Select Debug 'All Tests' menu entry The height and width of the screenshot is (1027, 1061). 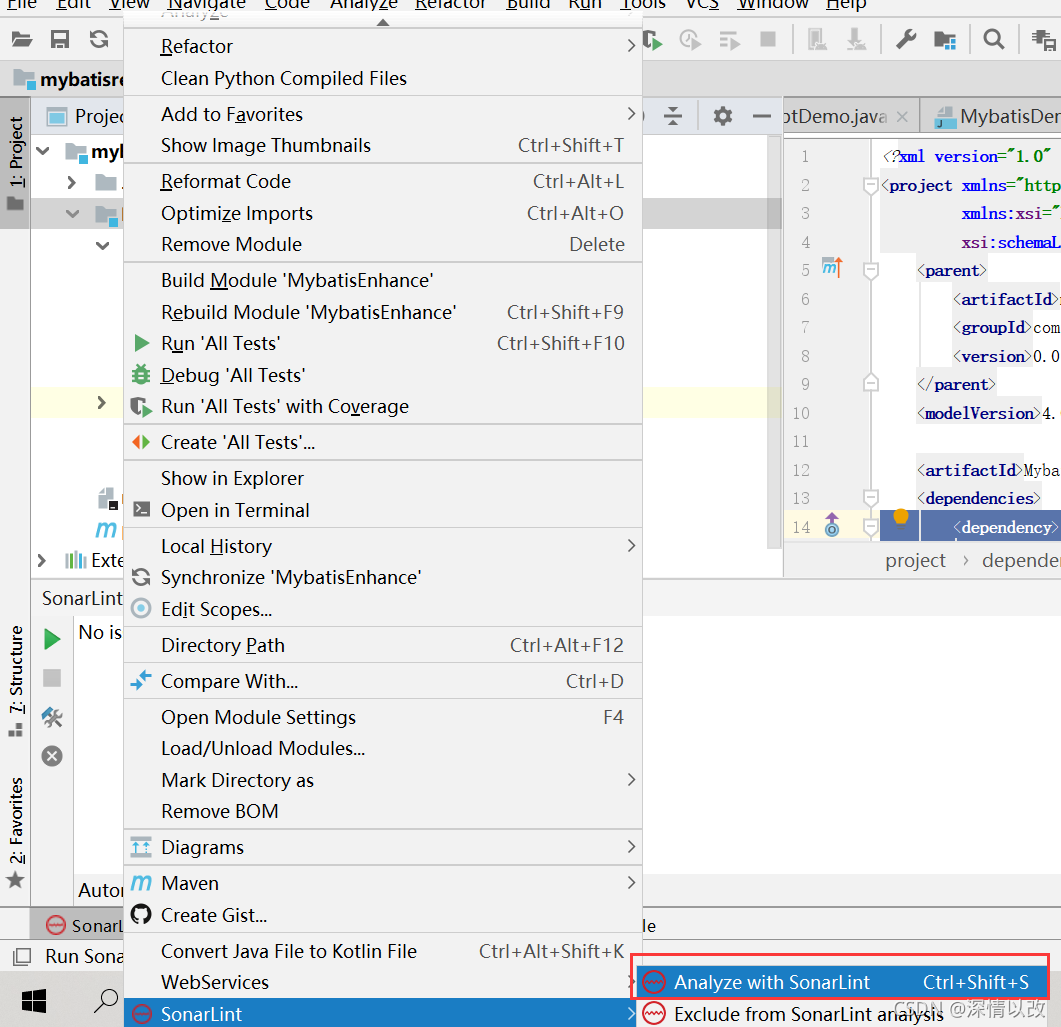[x=383, y=375]
